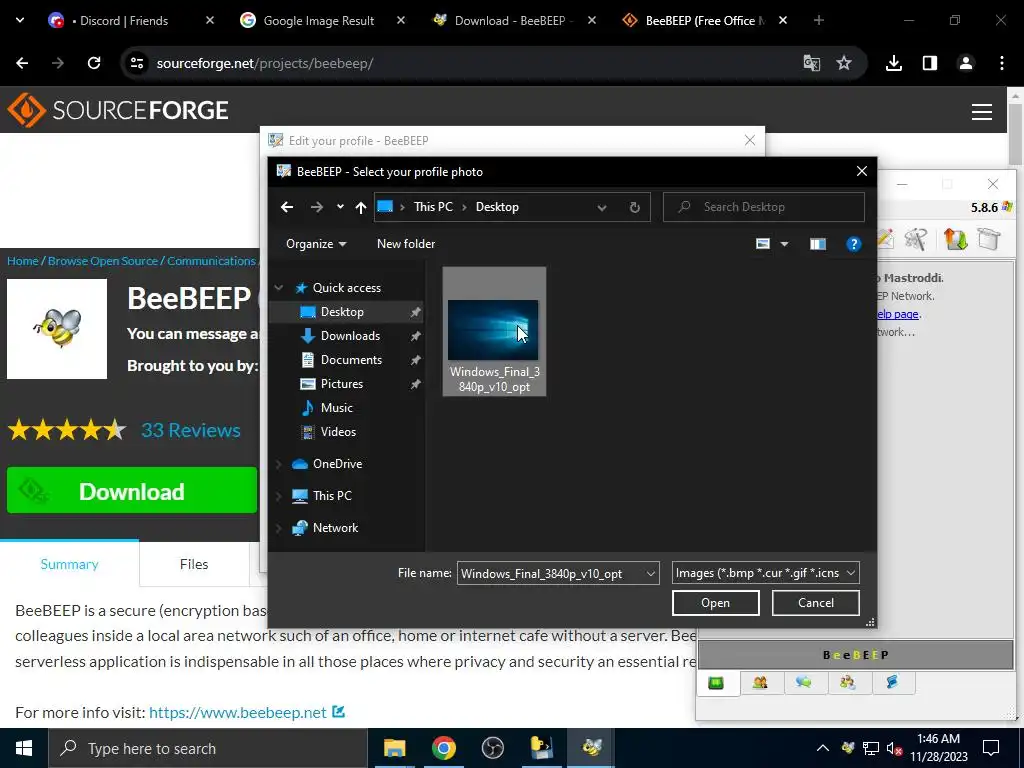Screen dimensions: 1024x768
Task: Click Open to choose the profile photo
Action: 715,603
